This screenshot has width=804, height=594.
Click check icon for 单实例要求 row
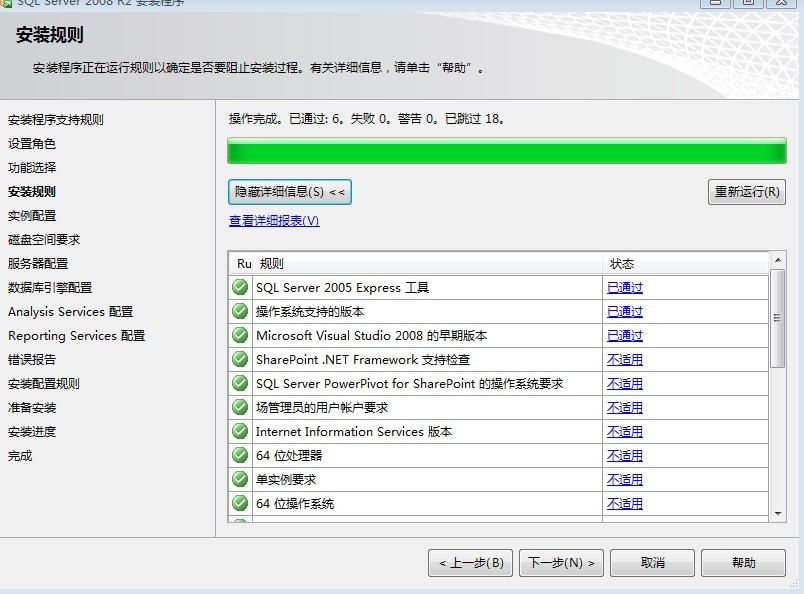pyautogui.click(x=240, y=479)
